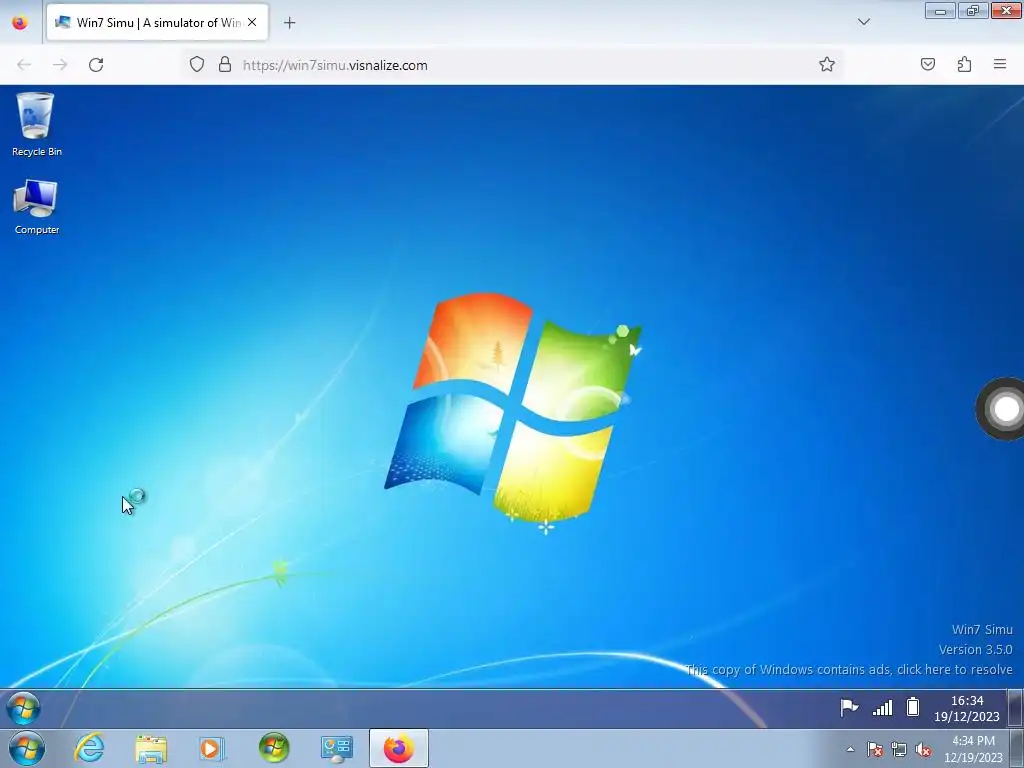This screenshot has height=768, width=1024.
Task: Open the Firefox application menu
Action: (x=1000, y=64)
